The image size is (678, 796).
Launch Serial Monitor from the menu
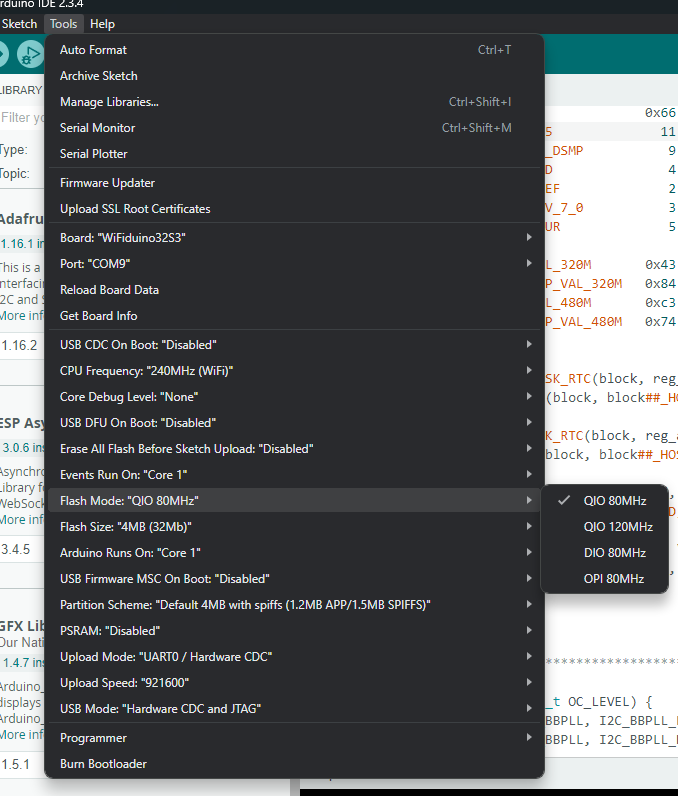click(294, 127)
